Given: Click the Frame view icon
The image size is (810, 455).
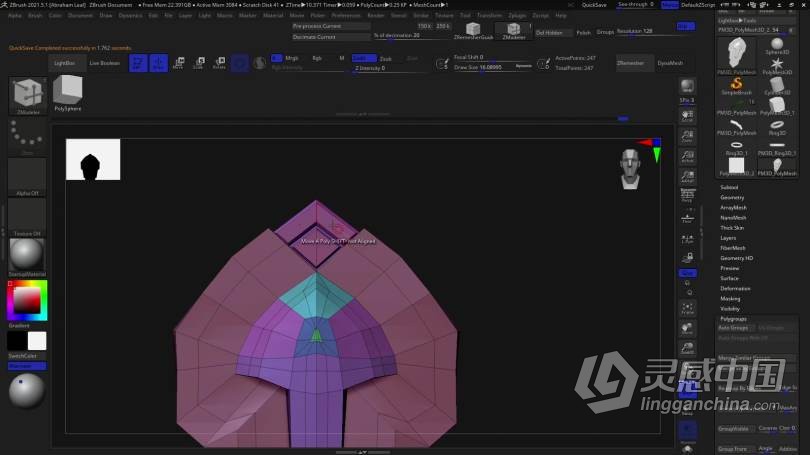Looking at the screenshot, I should (687, 309).
